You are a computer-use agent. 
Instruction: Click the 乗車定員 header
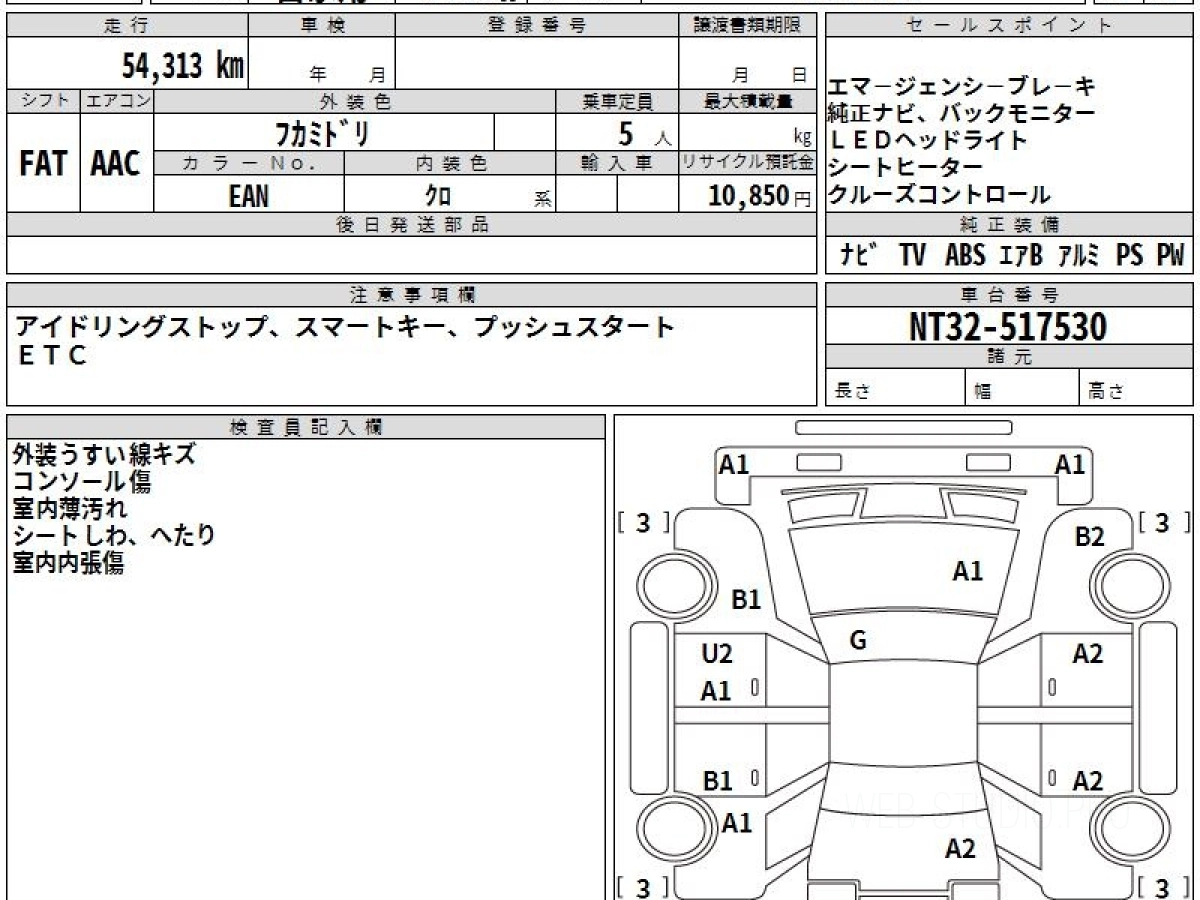(x=617, y=101)
